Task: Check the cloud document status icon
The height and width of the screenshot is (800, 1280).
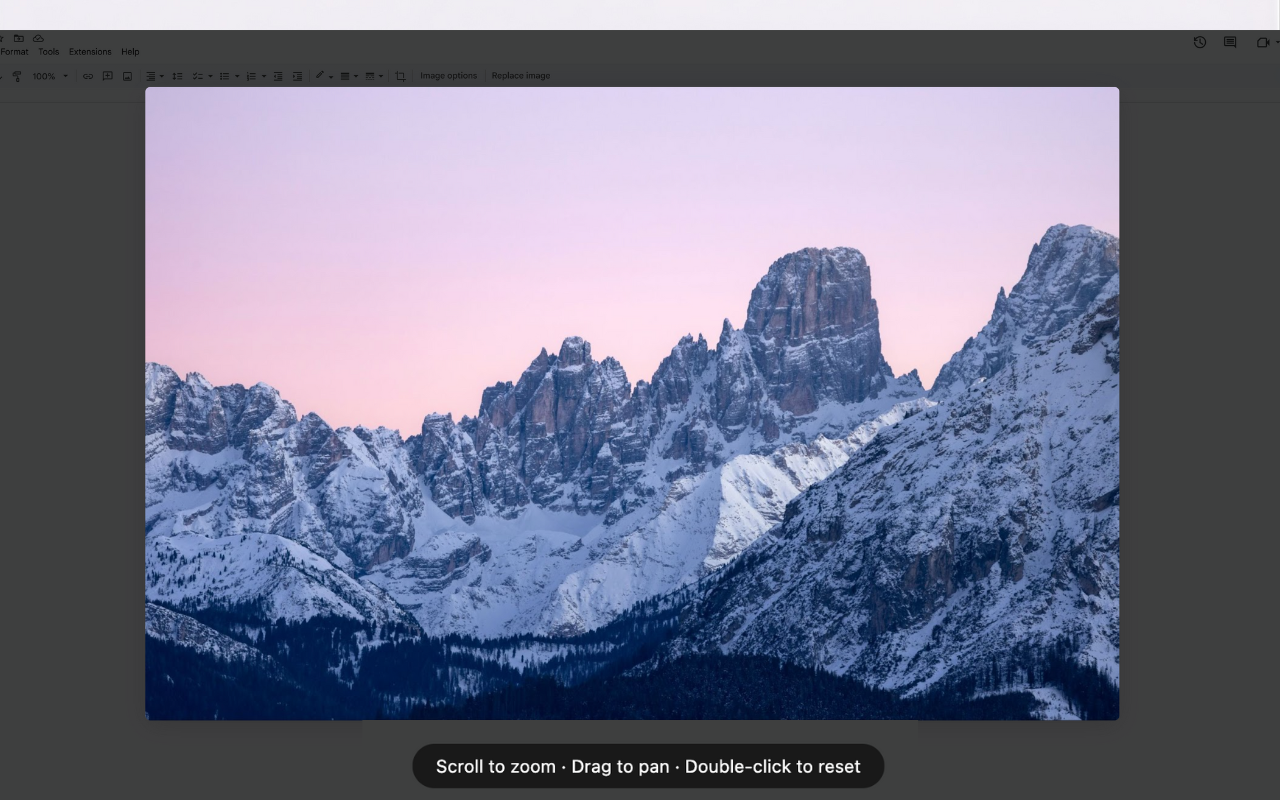Action: [38, 38]
